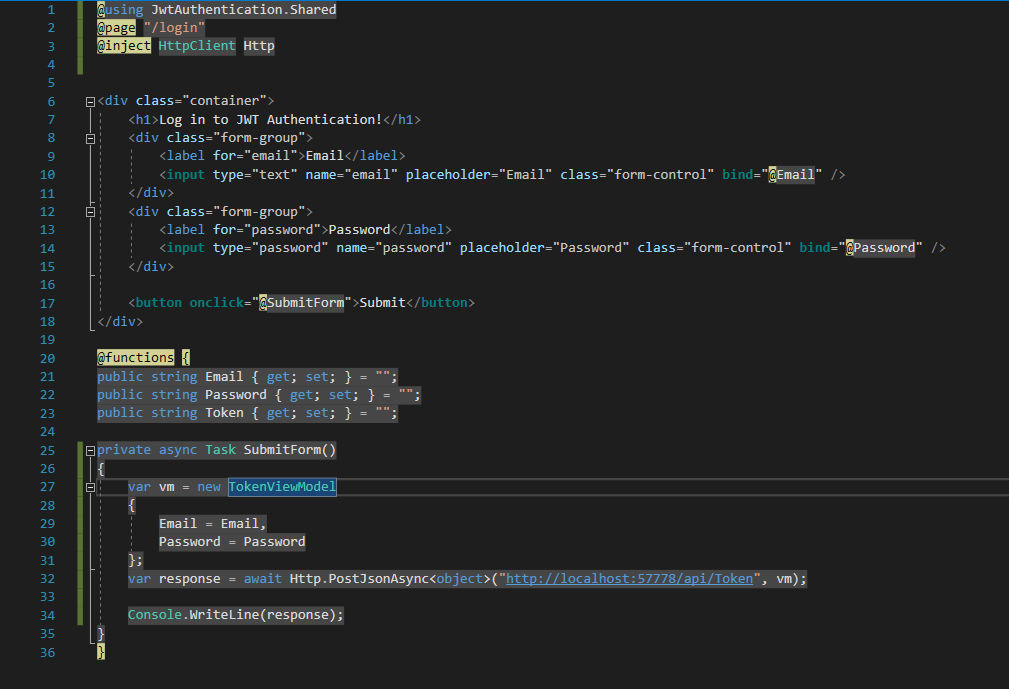
Task: Collapse the SubmitForm method on line 25
Action: tap(91, 450)
